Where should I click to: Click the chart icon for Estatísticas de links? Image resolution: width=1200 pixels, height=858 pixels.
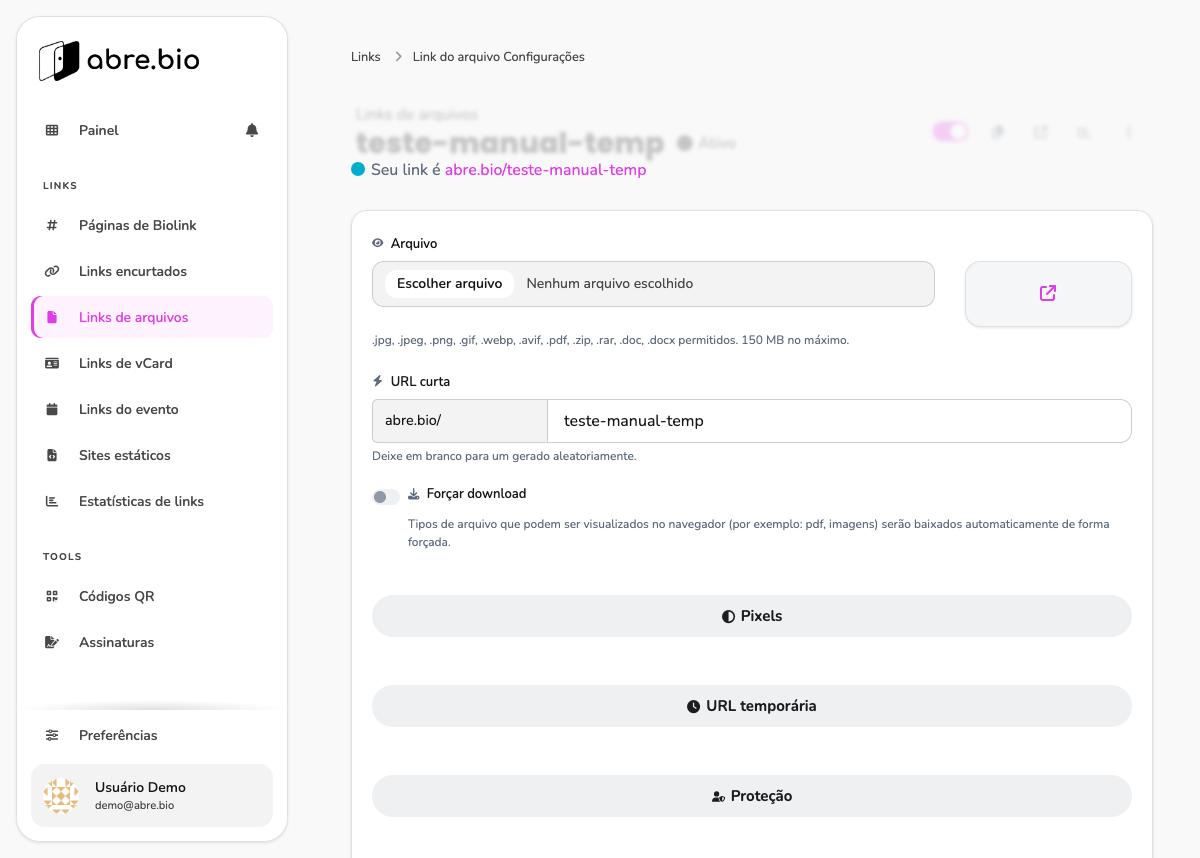pyautogui.click(x=52, y=502)
